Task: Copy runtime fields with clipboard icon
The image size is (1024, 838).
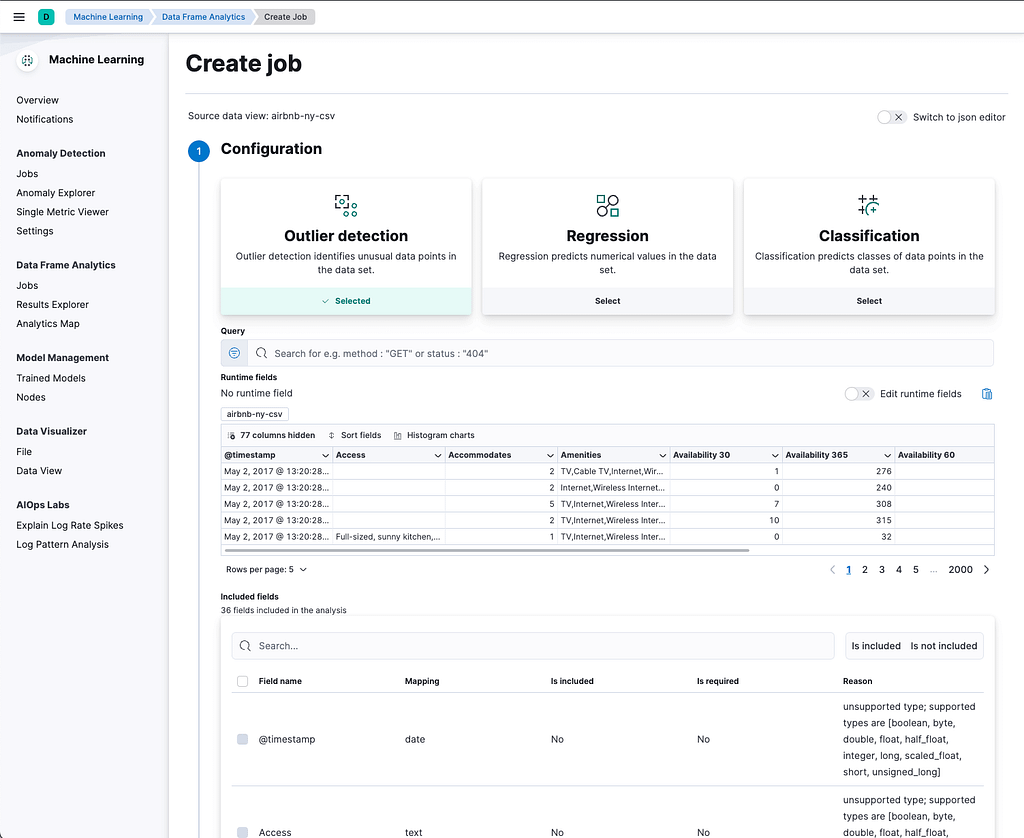Action: (987, 394)
